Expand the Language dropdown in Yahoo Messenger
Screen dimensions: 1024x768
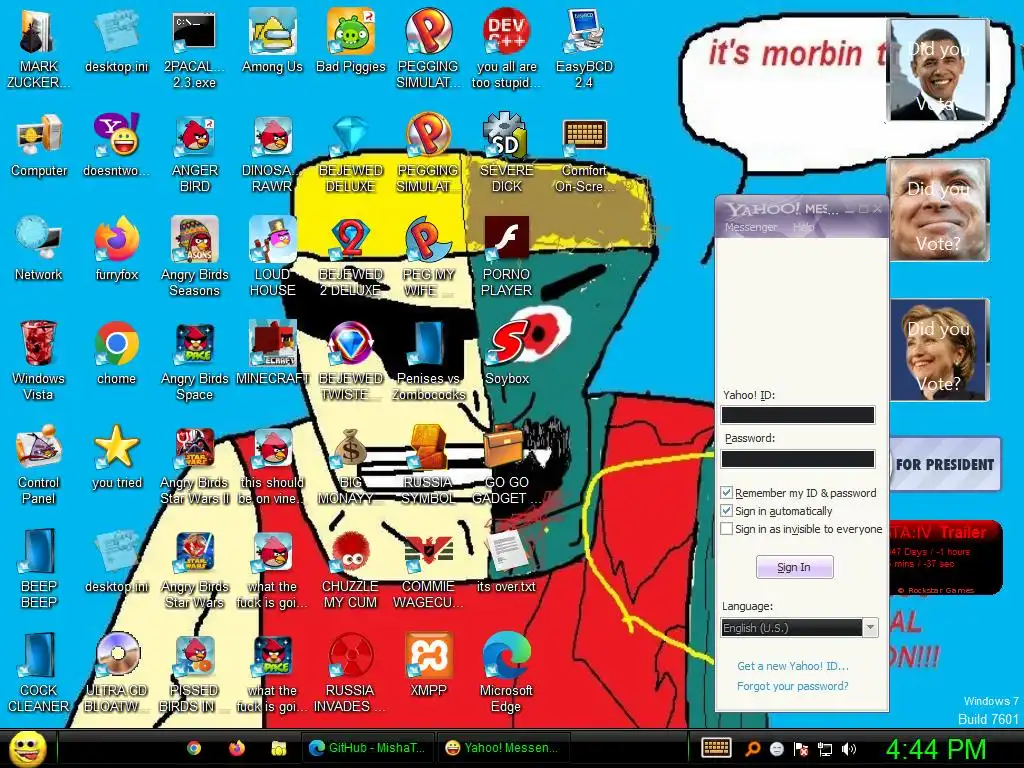(870, 628)
